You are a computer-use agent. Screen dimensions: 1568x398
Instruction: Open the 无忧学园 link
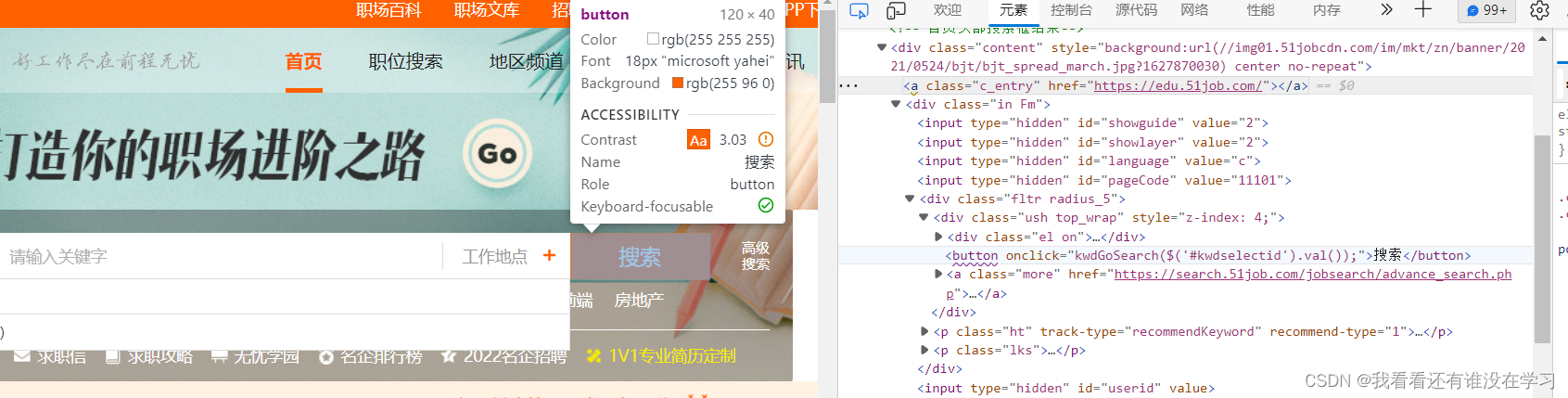click(x=266, y=356)
